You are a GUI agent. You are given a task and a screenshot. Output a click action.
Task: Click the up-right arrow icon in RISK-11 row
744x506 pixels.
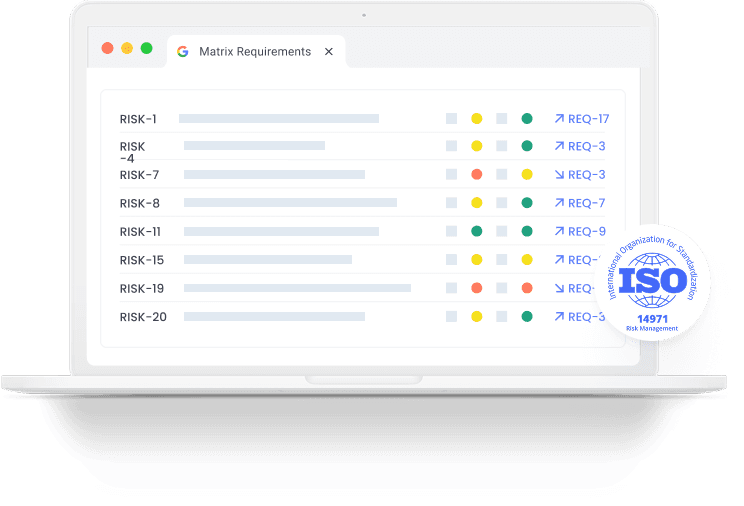tap(559, 232)
